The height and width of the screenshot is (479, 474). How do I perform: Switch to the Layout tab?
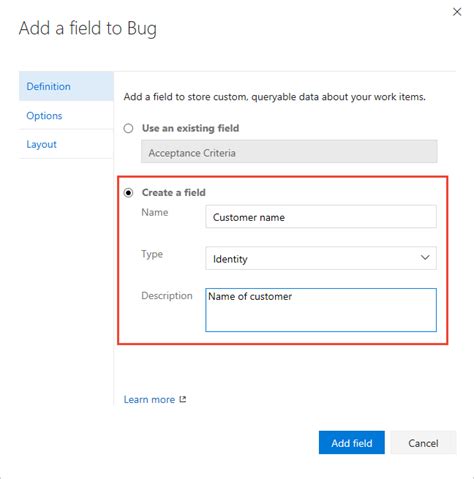pos(66,144)
